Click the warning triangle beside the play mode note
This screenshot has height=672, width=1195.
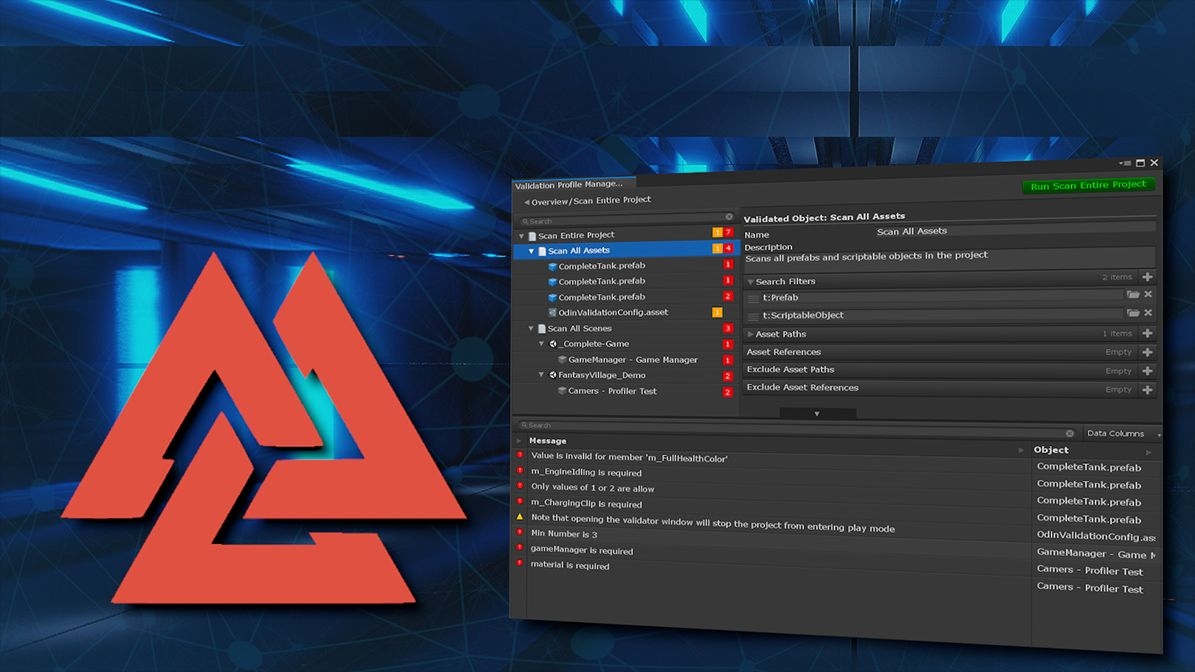522,518
